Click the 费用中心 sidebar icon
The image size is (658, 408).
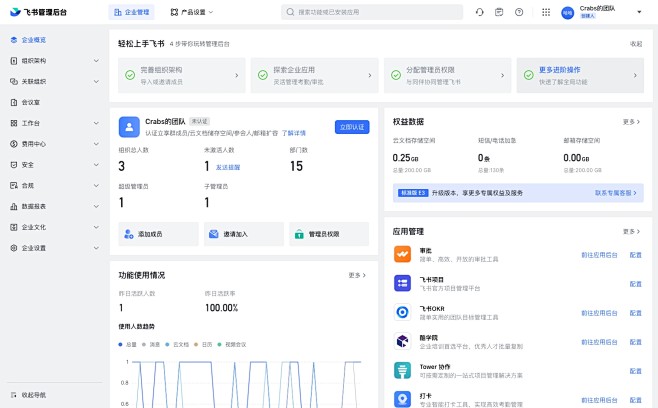(14, 144)
